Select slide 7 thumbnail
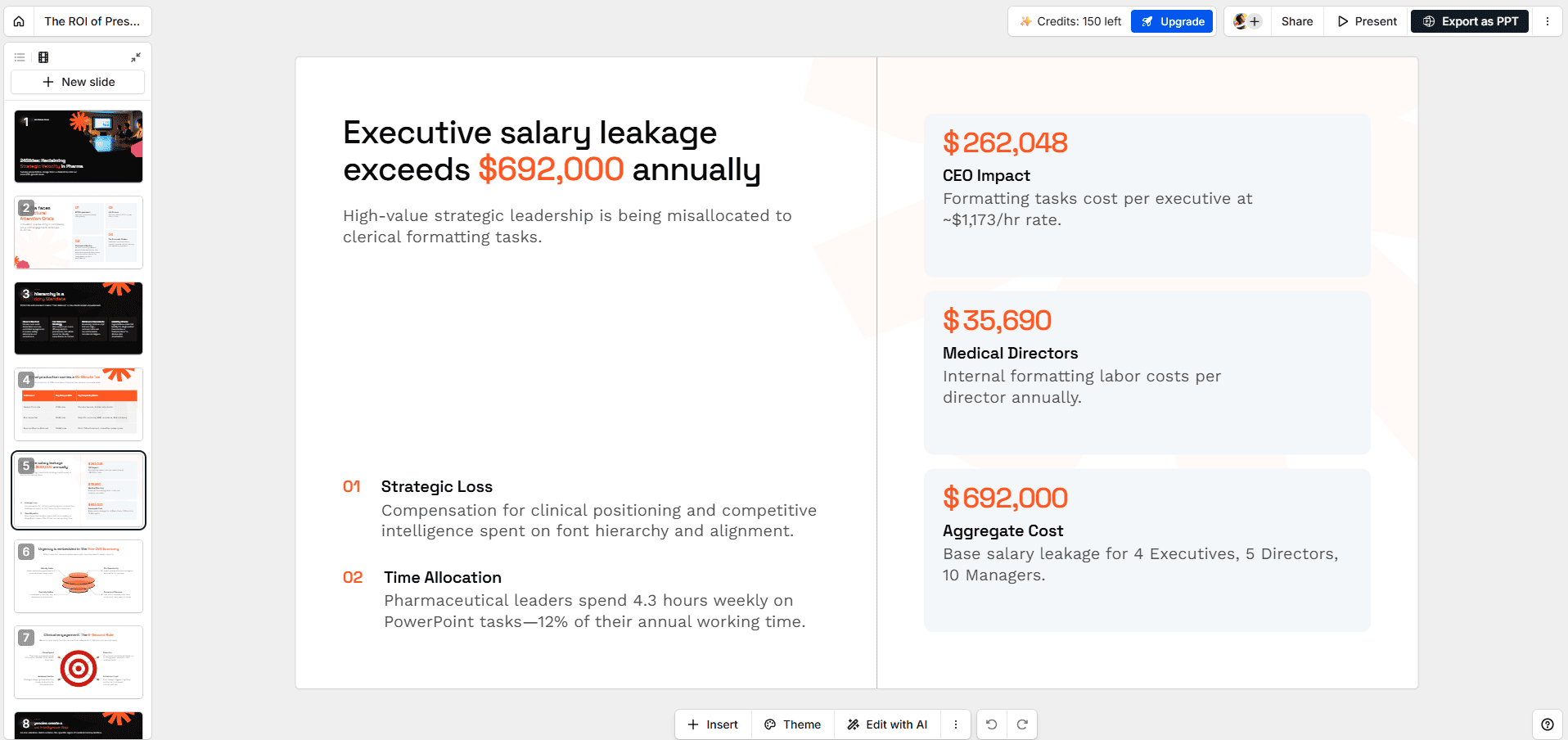 coord(79,662)
